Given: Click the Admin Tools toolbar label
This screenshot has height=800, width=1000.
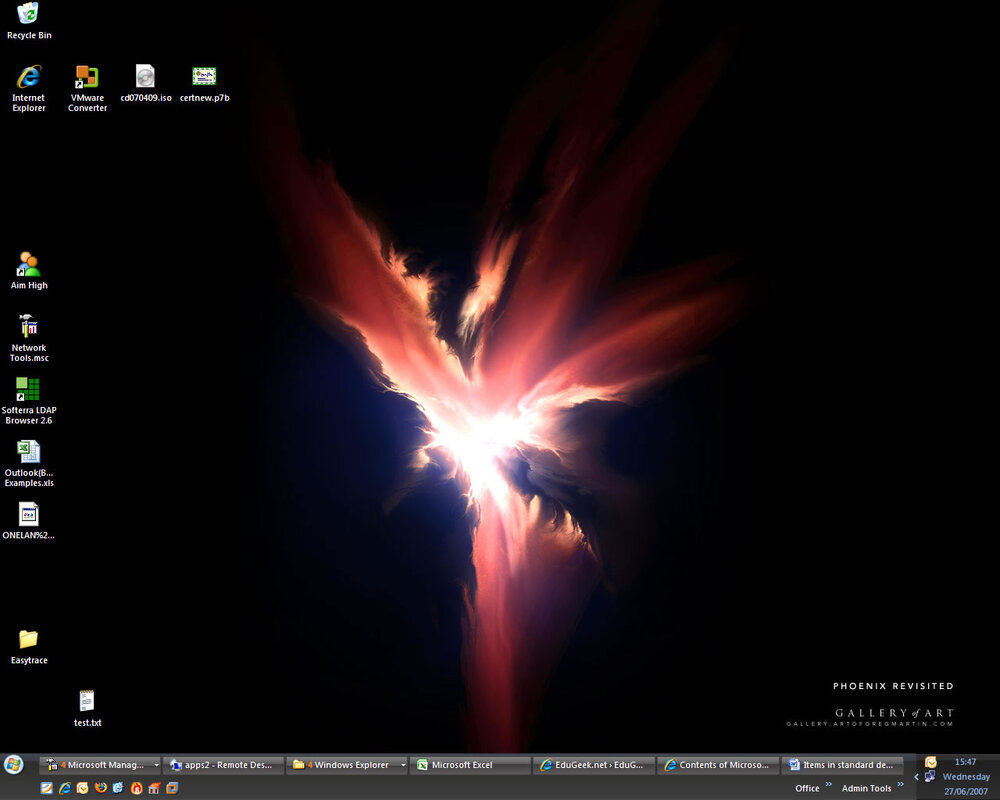Looking at the screenshot, I should pos(866,789).
